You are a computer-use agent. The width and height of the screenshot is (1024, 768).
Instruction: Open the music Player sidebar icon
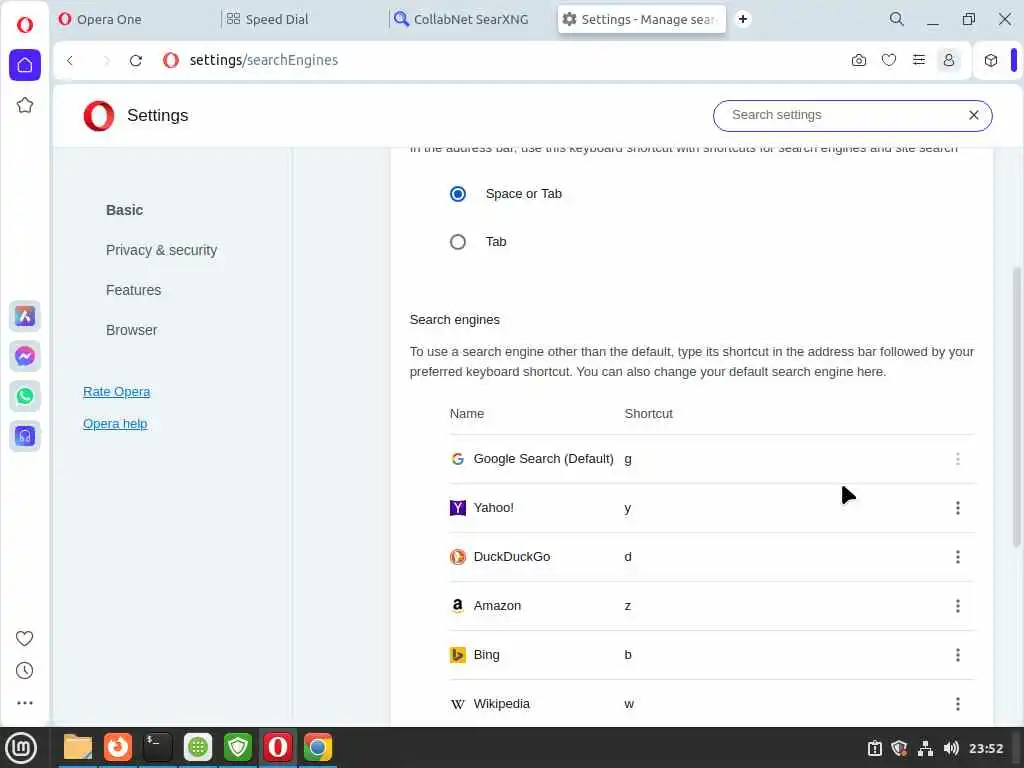click(25, 436)
